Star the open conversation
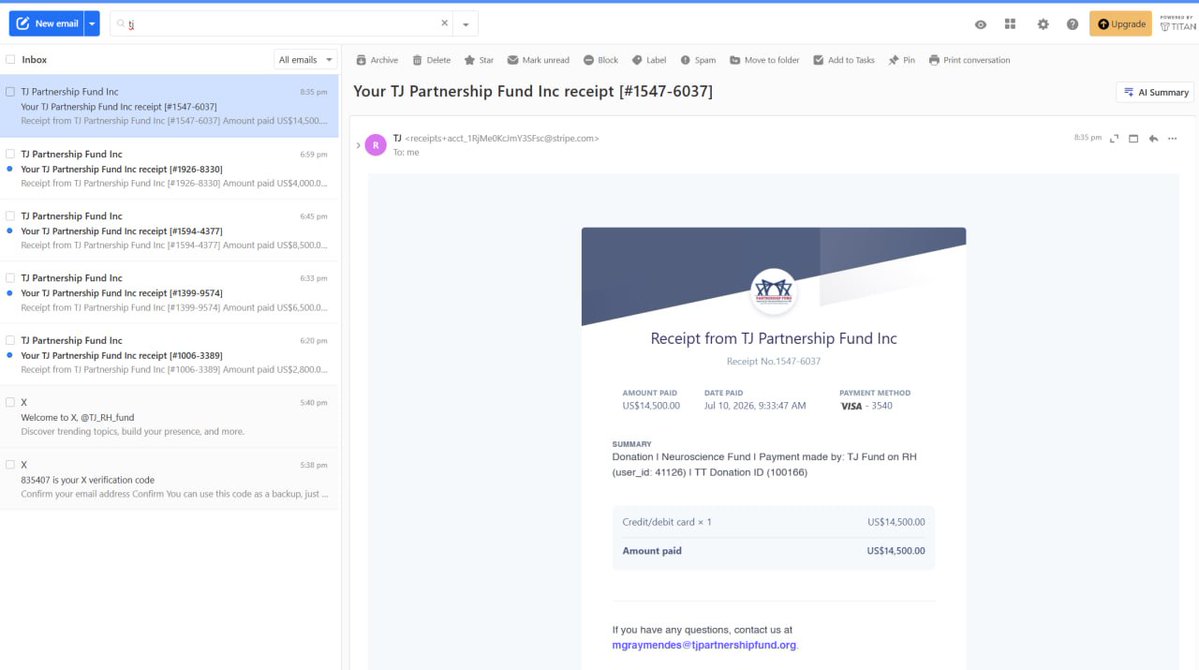The height and width of the screenshot is (670, 1199). point(479,60)
